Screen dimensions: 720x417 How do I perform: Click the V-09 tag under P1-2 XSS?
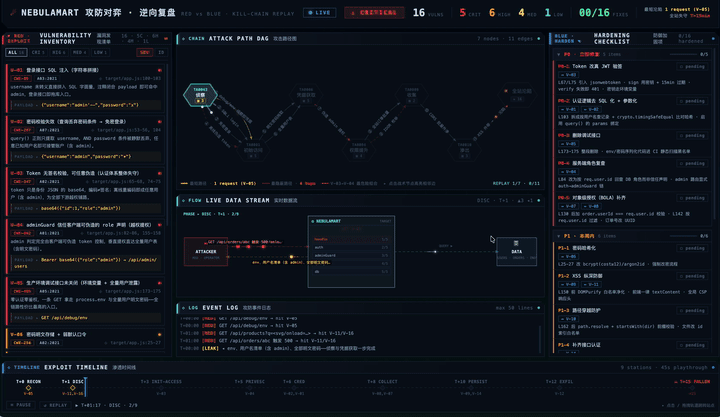[x=568, y=284]
